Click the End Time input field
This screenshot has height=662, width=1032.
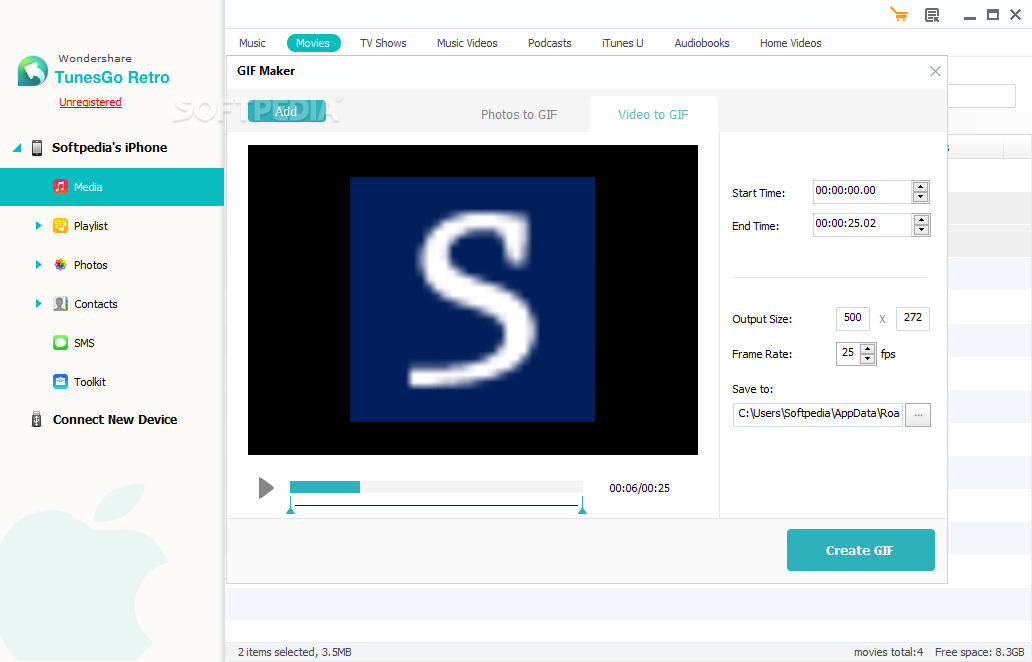pyautogui.click(x=863, y=224)
